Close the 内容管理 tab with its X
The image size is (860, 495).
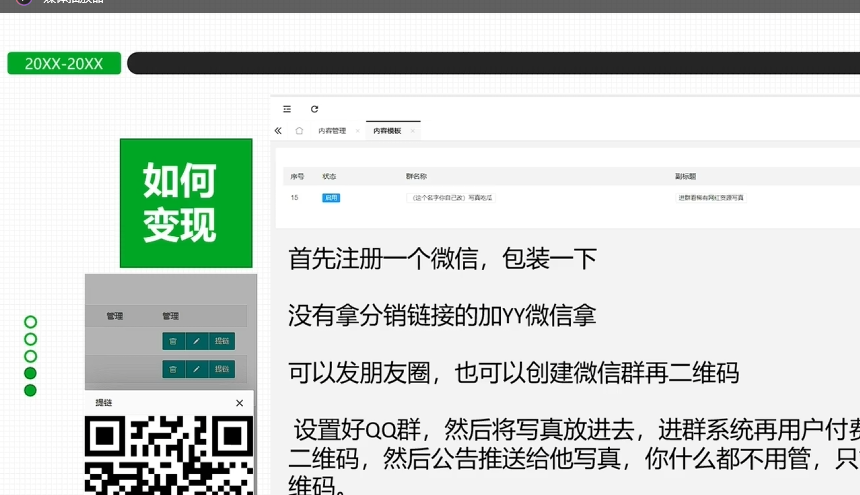tap(357, 131)
